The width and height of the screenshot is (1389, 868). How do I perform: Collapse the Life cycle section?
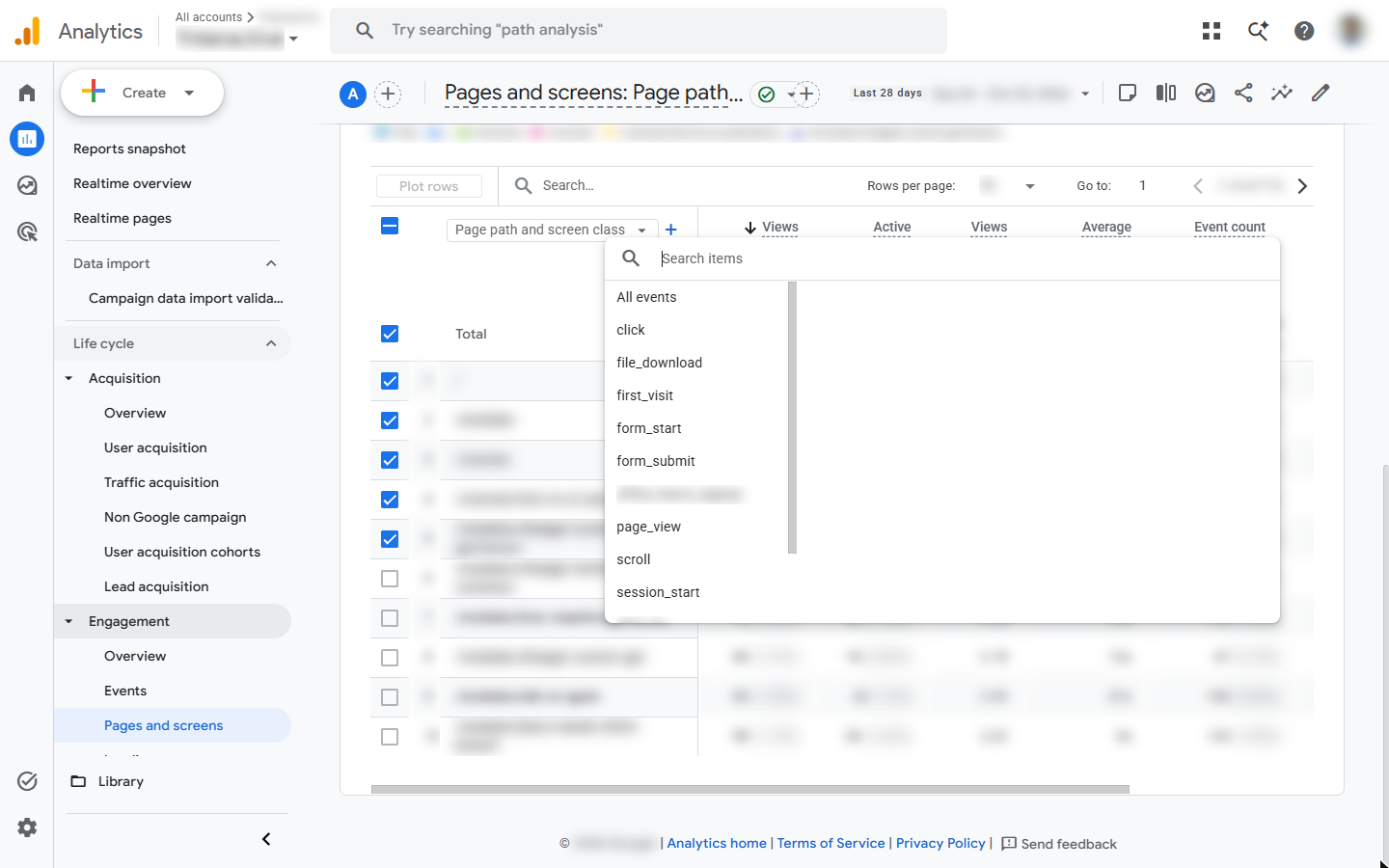click(271, 343)
